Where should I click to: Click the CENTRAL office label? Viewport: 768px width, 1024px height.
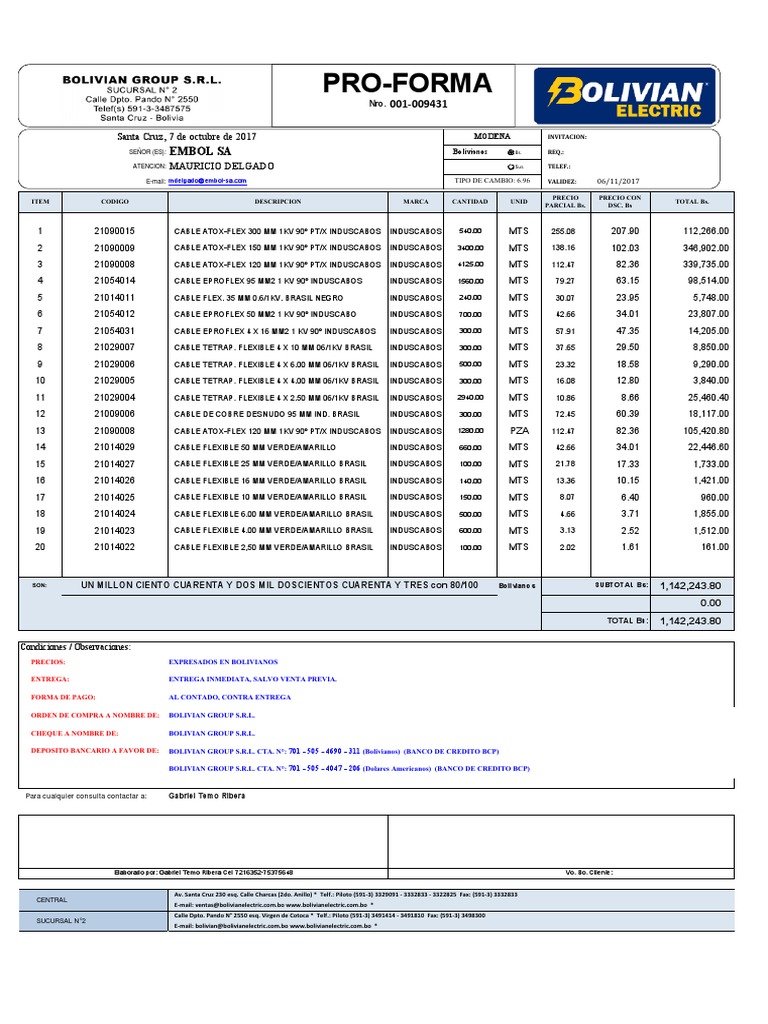pyautogui.click(x=52, y=900)
